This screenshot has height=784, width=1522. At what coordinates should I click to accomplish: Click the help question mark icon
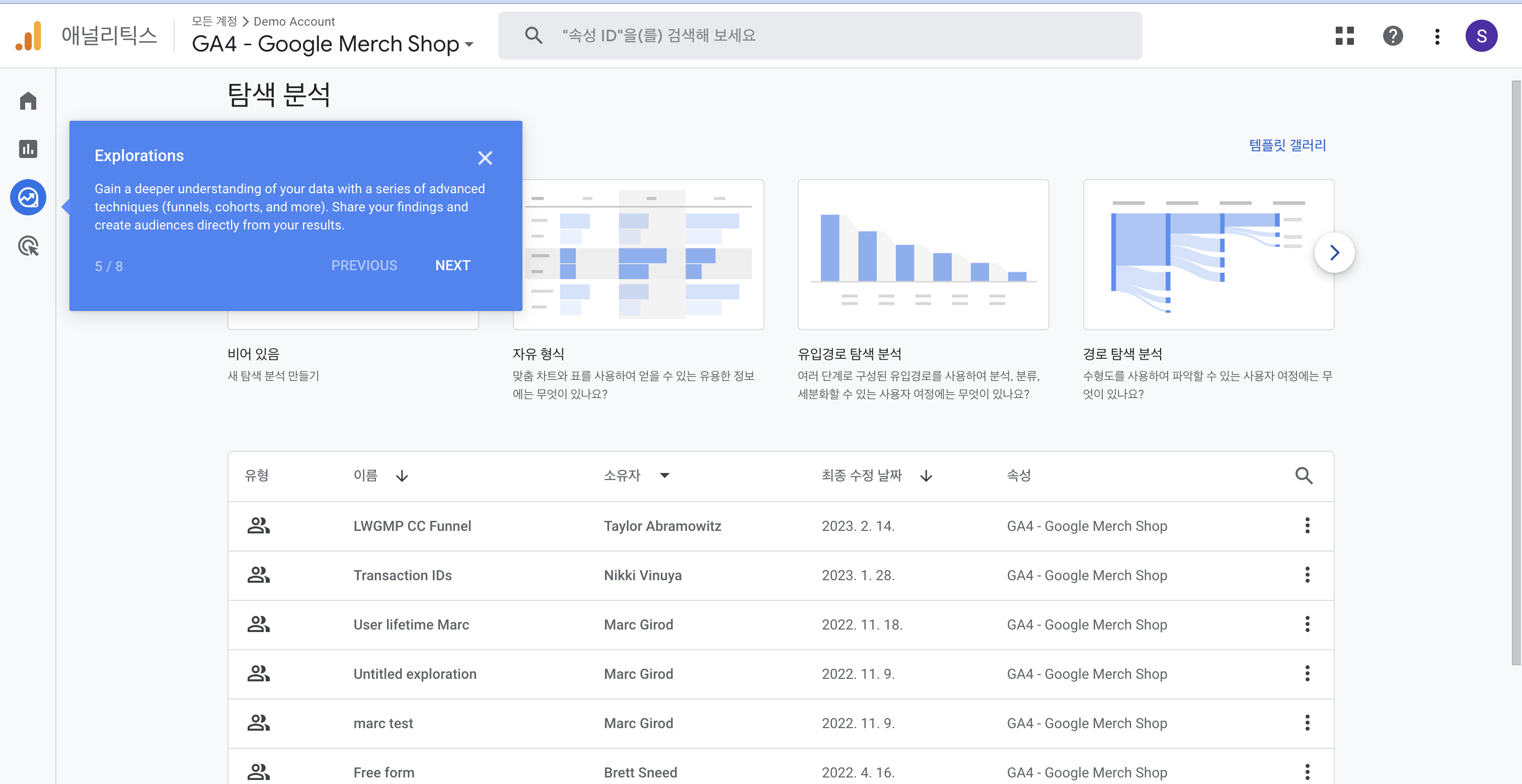pyautogui.click(x=1392, y=36)
